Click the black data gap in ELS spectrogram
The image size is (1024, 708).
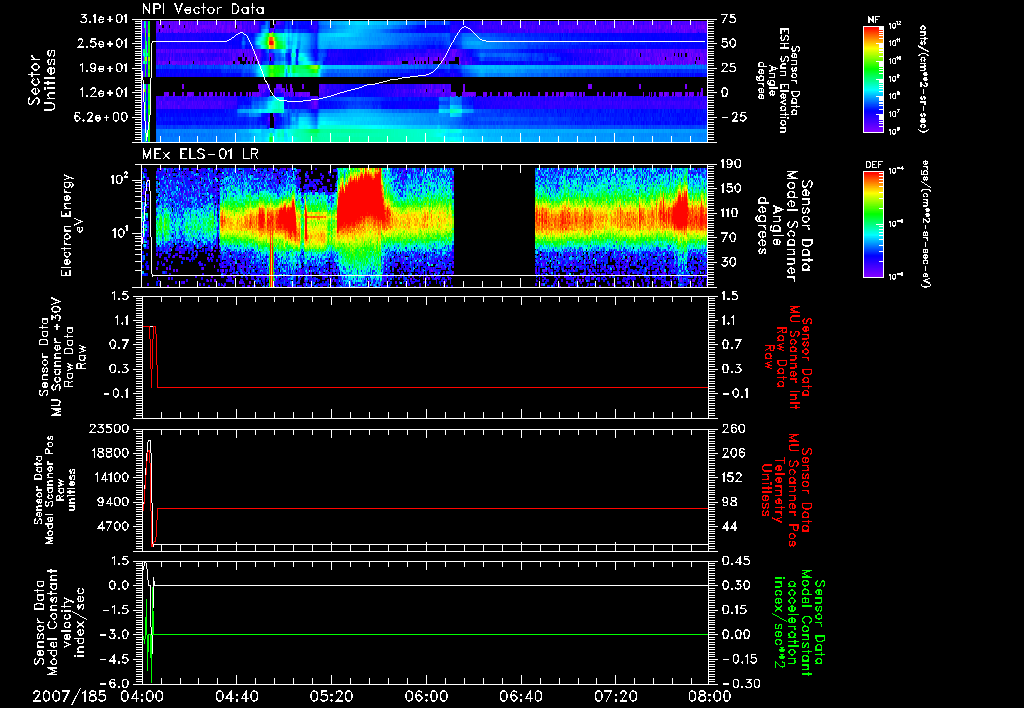point(494,227)
